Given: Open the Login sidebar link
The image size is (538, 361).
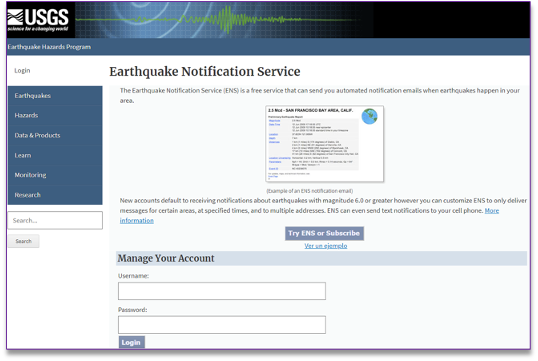Looking at the screenshot, I should 22,70.
